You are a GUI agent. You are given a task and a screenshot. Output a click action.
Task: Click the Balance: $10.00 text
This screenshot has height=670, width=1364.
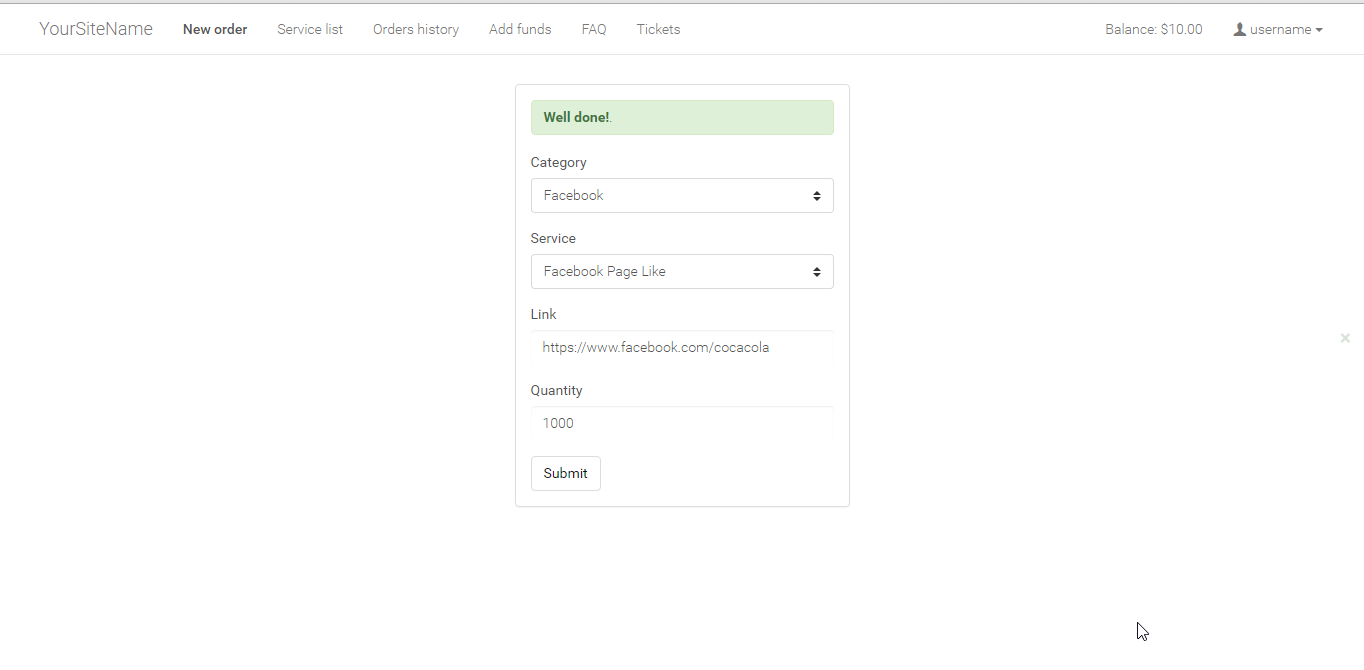(x=1154, y=30)
